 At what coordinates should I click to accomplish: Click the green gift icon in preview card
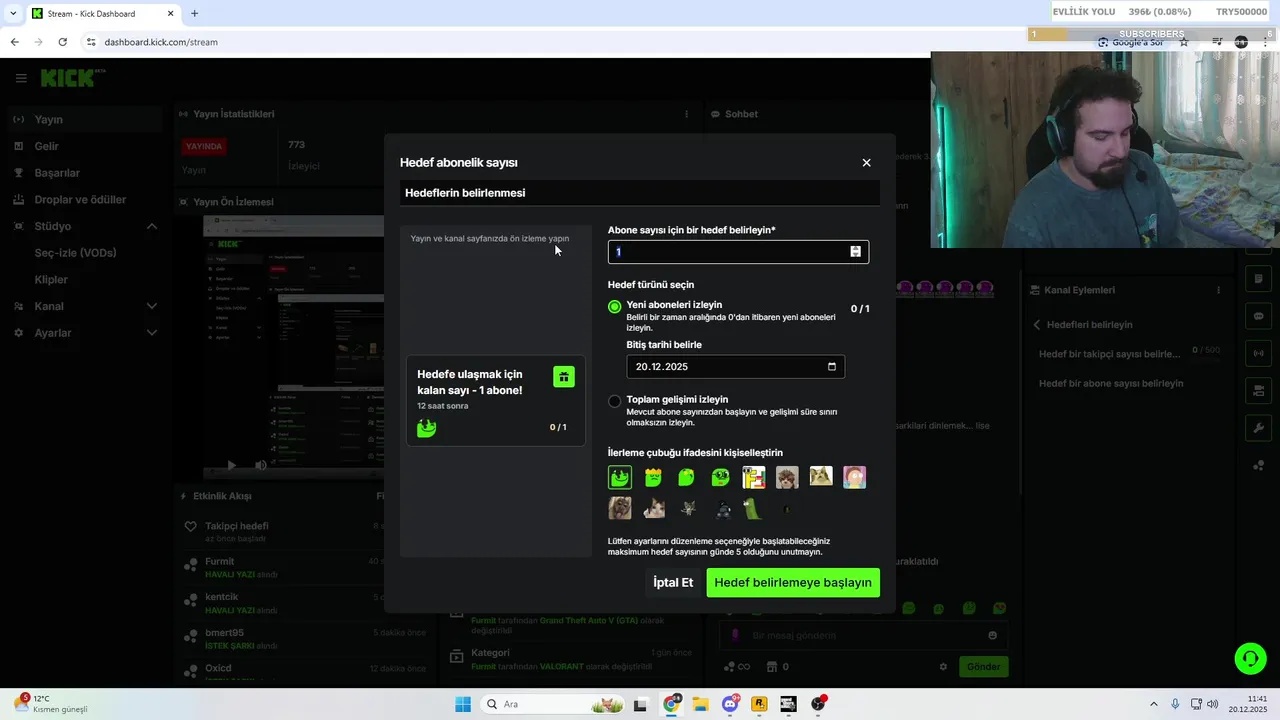coord(564,376)
